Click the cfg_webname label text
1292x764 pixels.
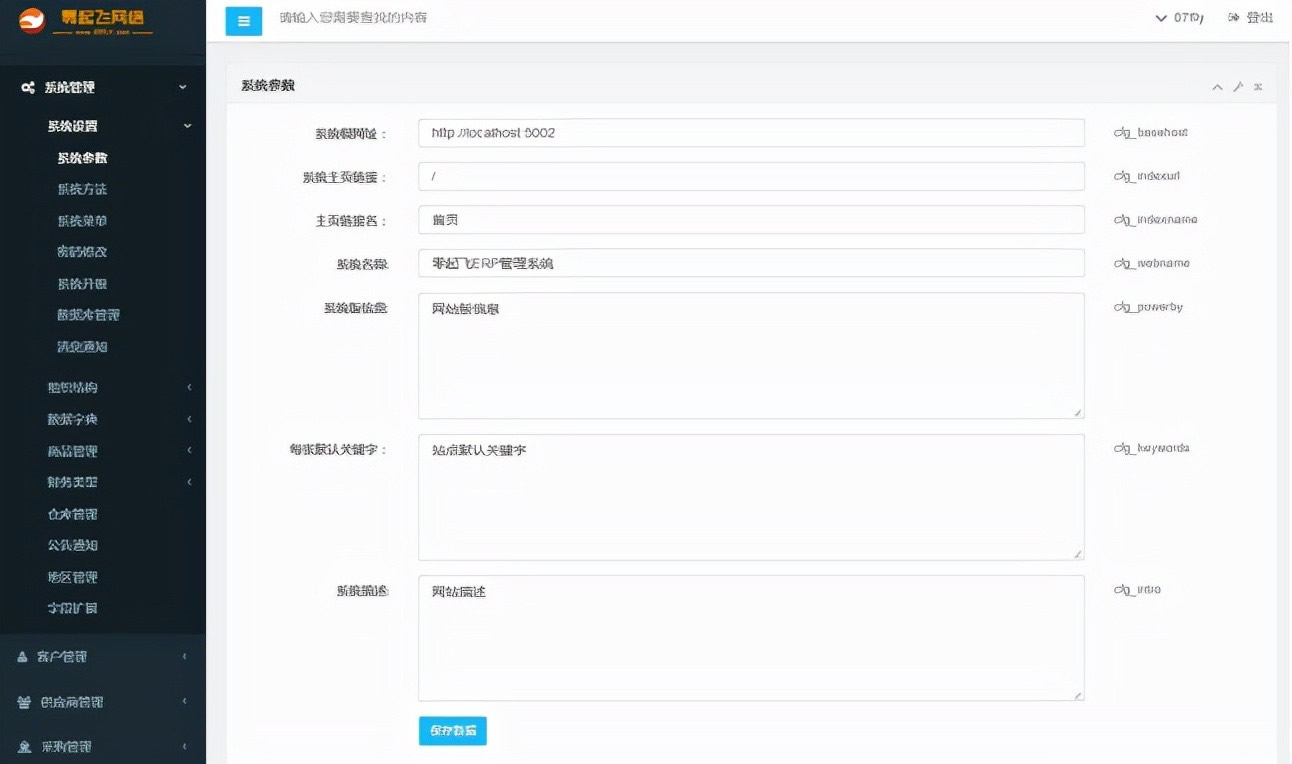pyautogui.click(x=1152, y=264)
